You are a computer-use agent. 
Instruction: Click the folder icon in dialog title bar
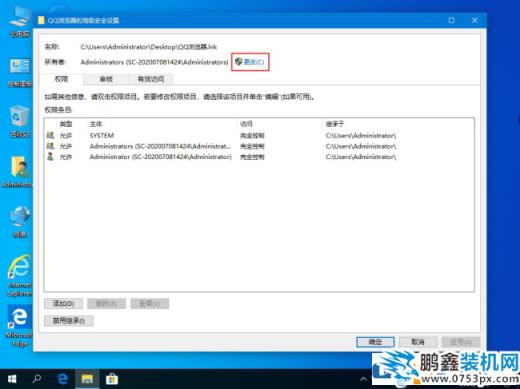tap(41, 20)
